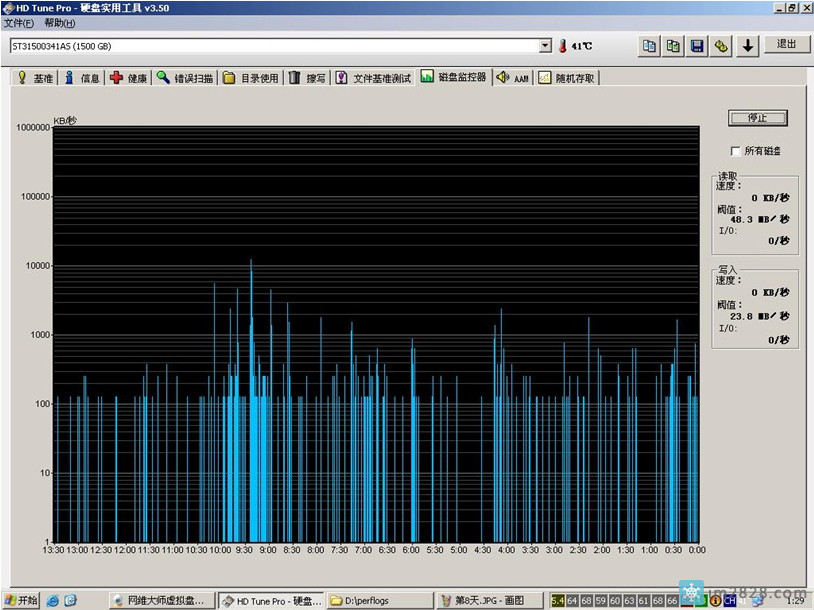Switch to the 健康 tab
The width and height of the screenshot is (814, 610).
click(x=129, y=78)
